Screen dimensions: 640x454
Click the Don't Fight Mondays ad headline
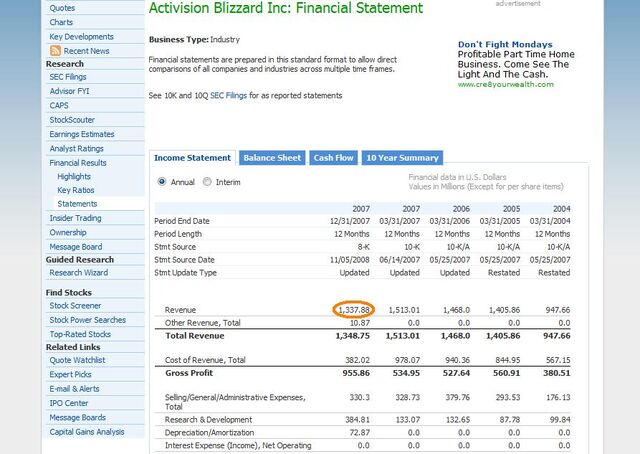click(x=505, y=45)
